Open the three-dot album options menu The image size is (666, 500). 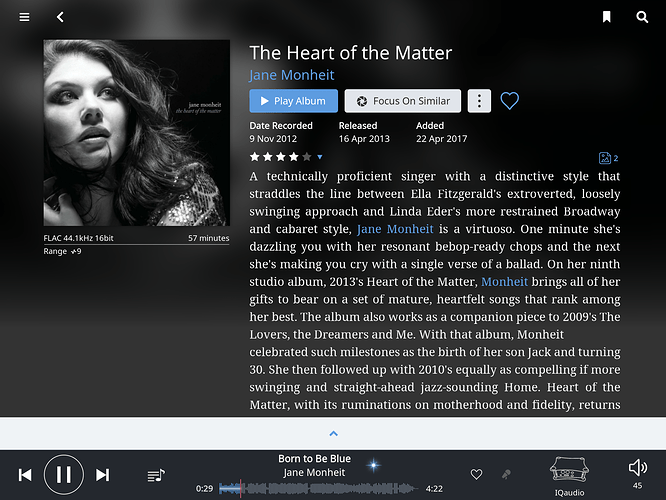(479, 101)
